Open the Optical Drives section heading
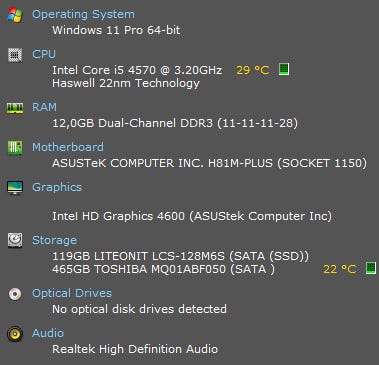 pos(72,293)
